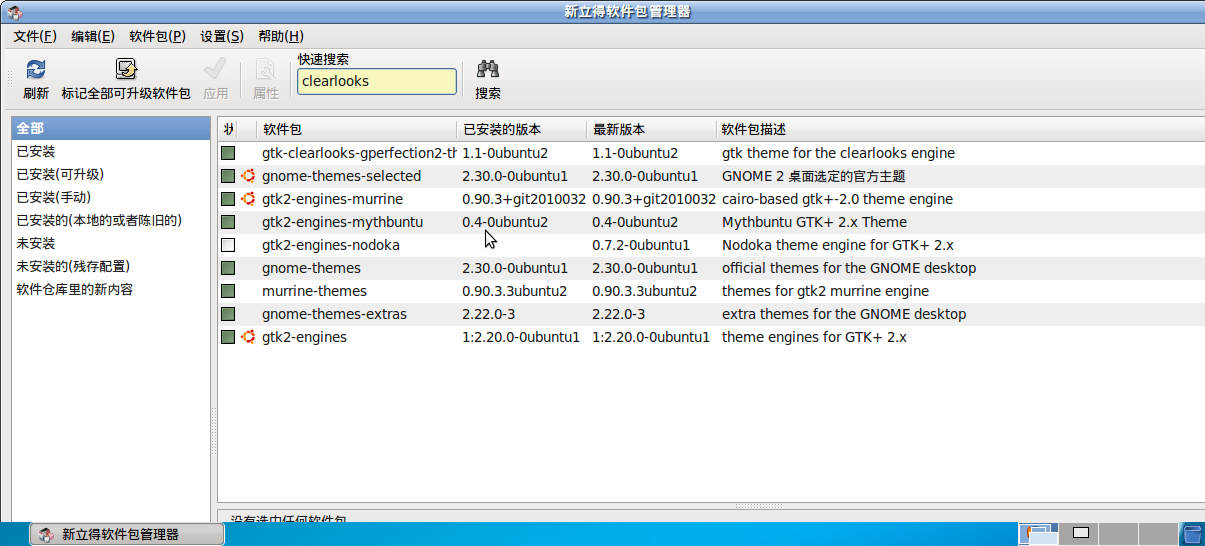Click the window icon at taskbar's far right
The image size is (1205, 546).
tap(1192, 534)
